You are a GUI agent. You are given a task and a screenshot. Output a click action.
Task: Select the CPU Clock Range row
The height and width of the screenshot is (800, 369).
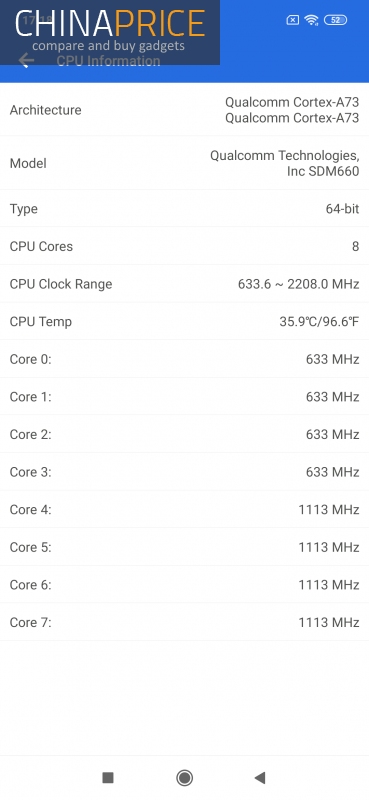184,284
